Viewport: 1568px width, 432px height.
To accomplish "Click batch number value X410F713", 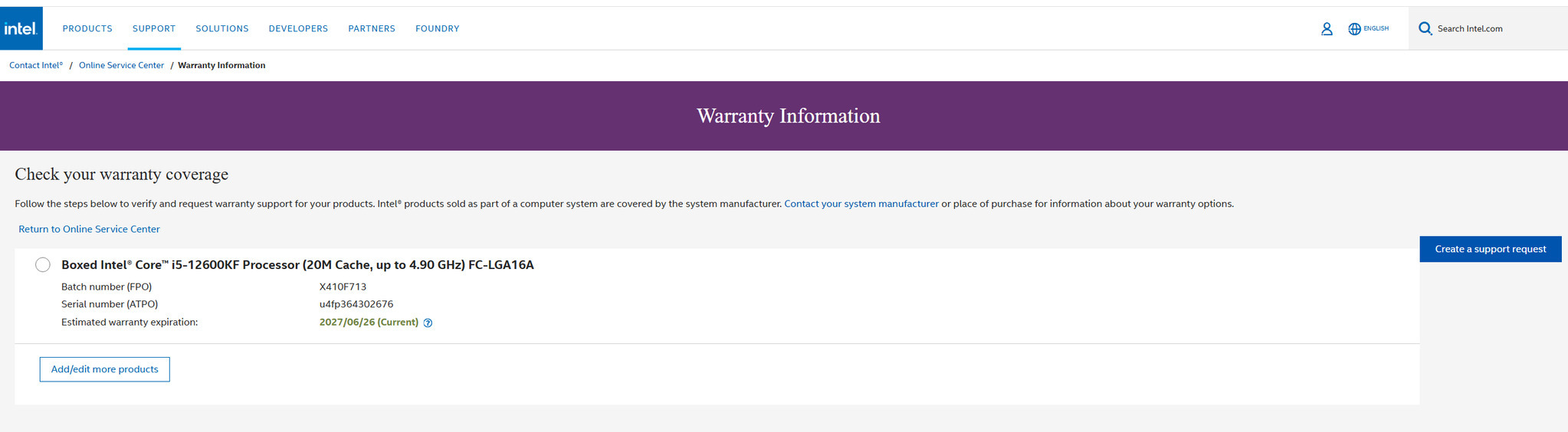I will tap(343, 287).
